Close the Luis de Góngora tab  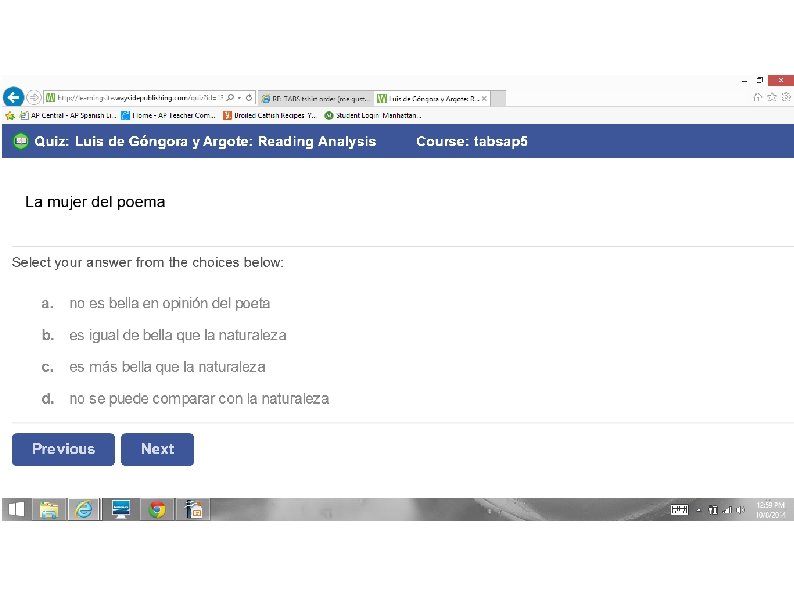pyautogui.click(x=485, y=99)
